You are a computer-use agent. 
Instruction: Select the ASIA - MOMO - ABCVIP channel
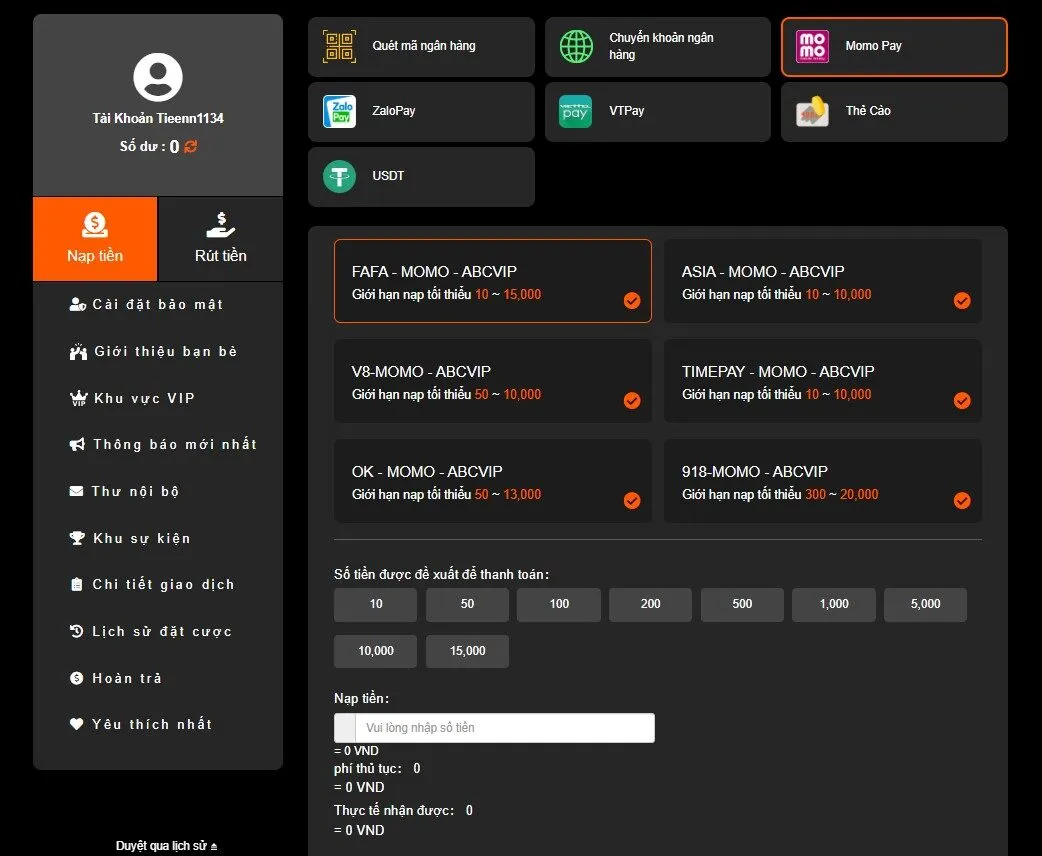click(822, 281)
